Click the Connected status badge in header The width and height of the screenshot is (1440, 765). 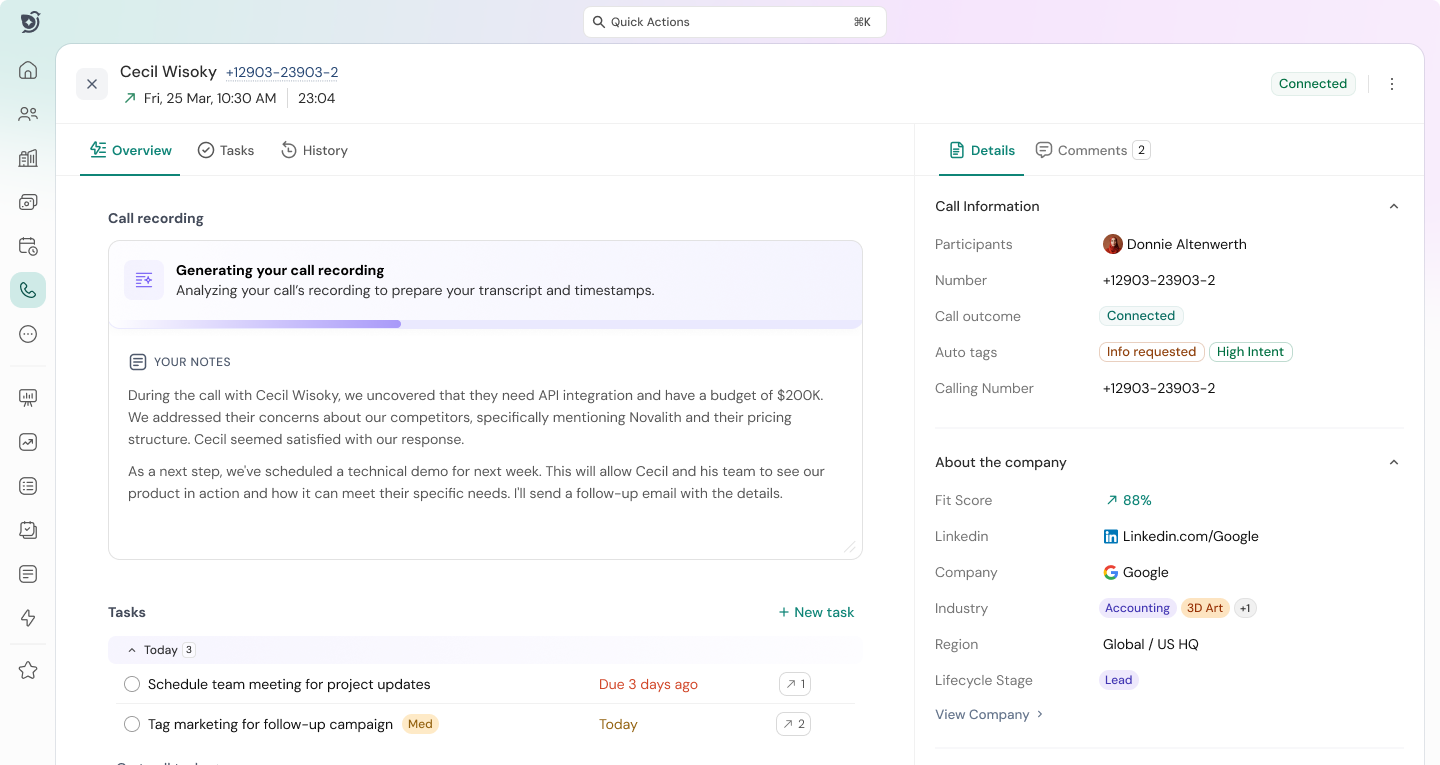(x=1313, y=84)
